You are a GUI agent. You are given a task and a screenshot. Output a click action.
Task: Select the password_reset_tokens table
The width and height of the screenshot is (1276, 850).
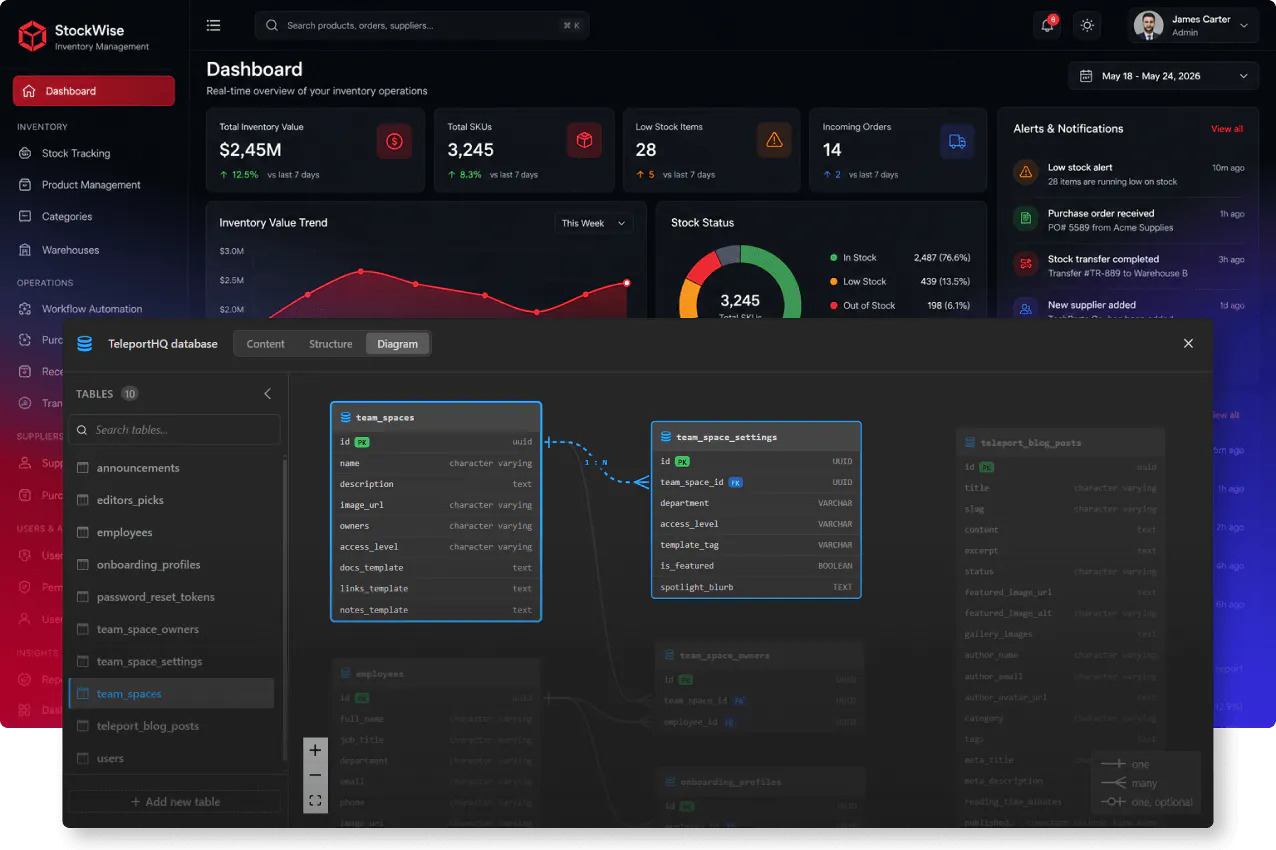coord(171,597)
